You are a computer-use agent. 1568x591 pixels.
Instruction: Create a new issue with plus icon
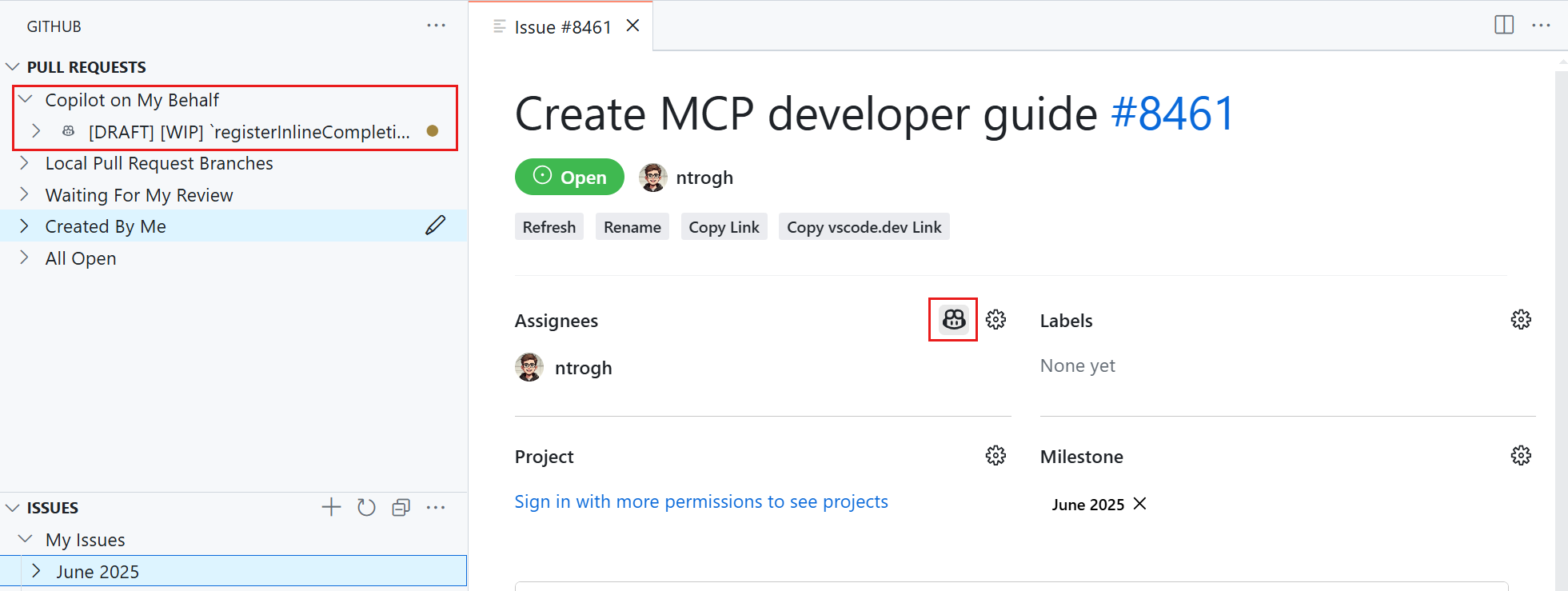pyautogui.click(x=331, y=507)
